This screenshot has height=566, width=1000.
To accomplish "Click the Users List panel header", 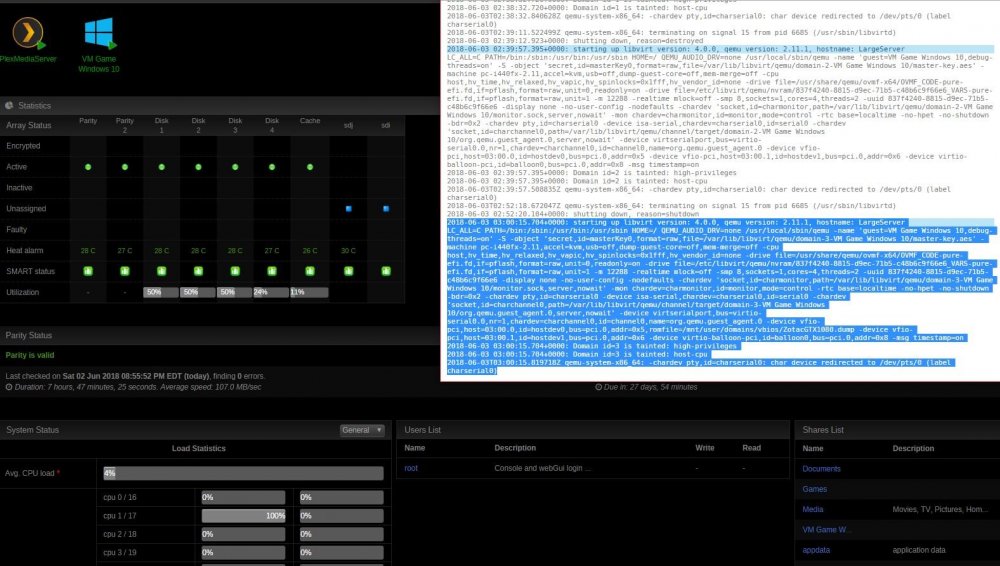I will coord(592,430).
